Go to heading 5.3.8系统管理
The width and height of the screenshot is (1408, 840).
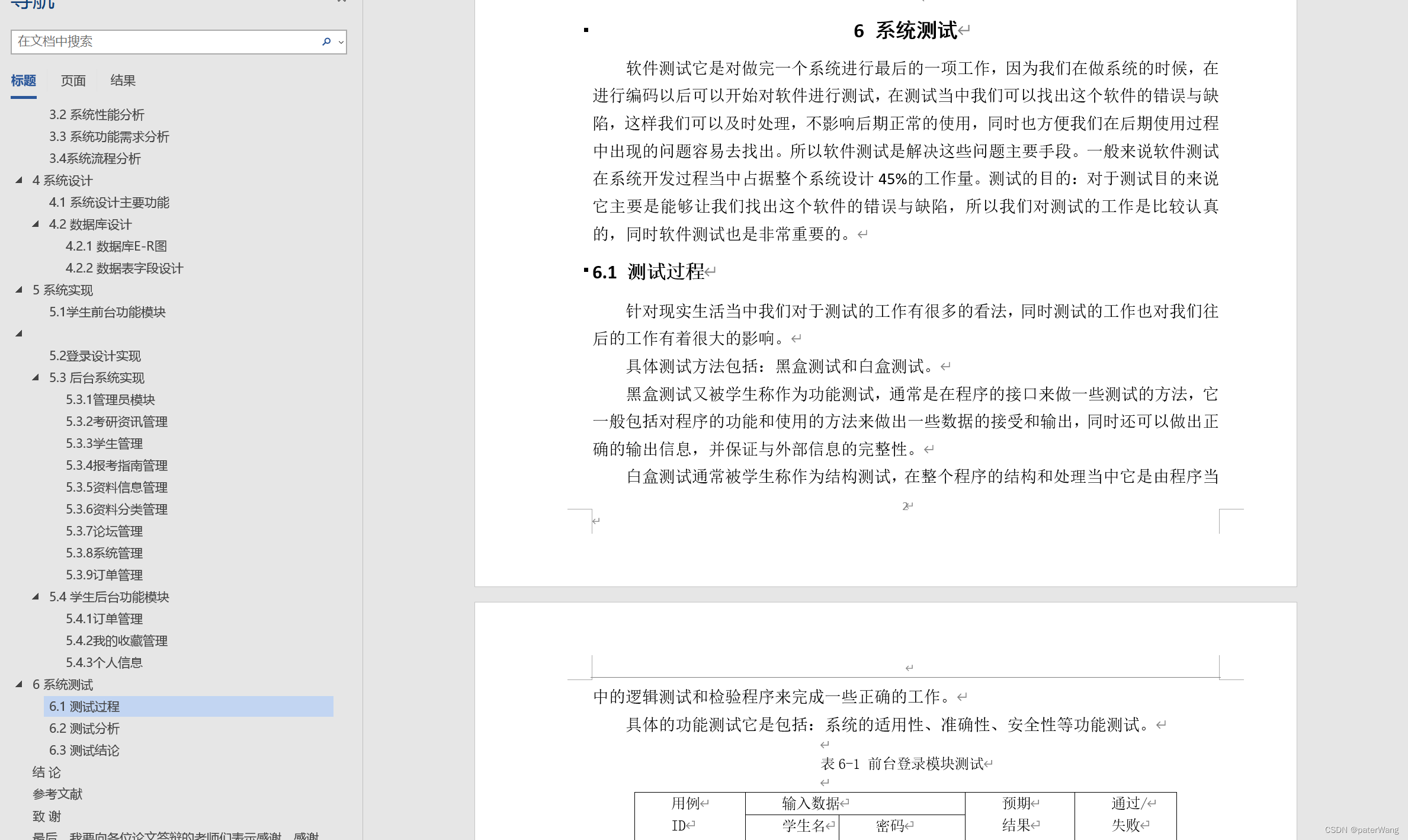[104, 553]
